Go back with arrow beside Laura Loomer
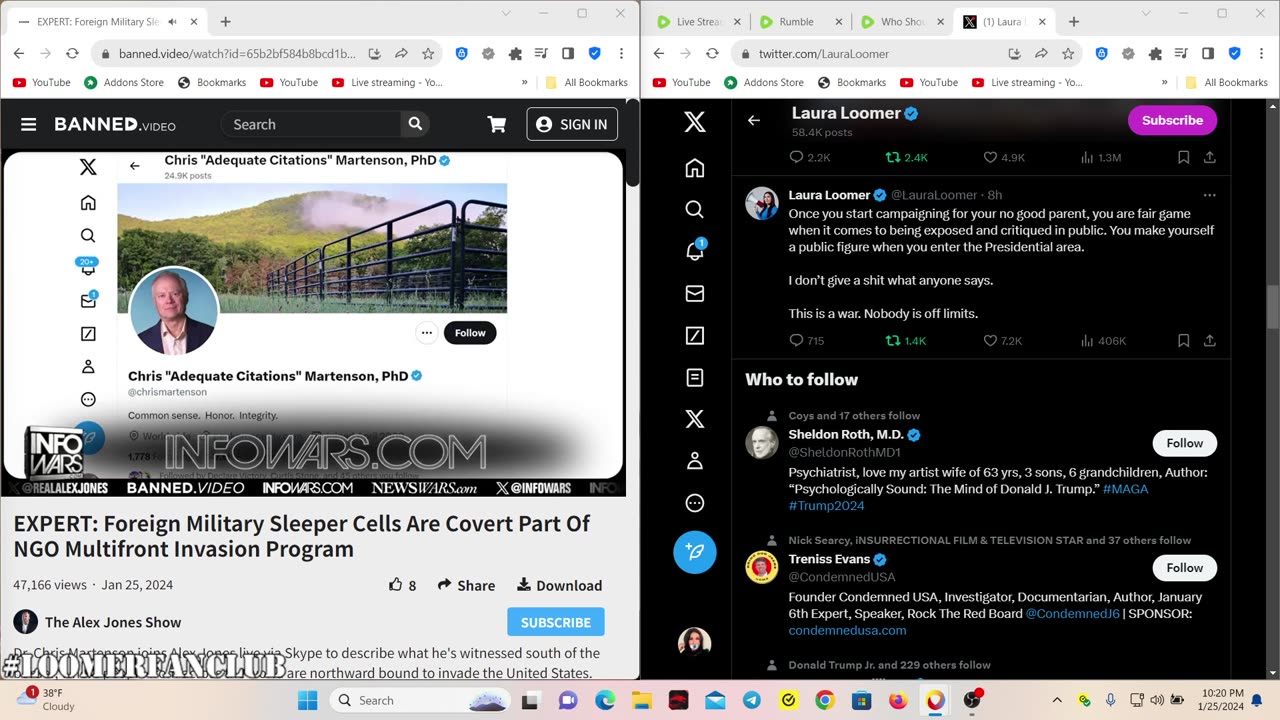Screen dimensions: 1280x720 (x=754, y=120)
